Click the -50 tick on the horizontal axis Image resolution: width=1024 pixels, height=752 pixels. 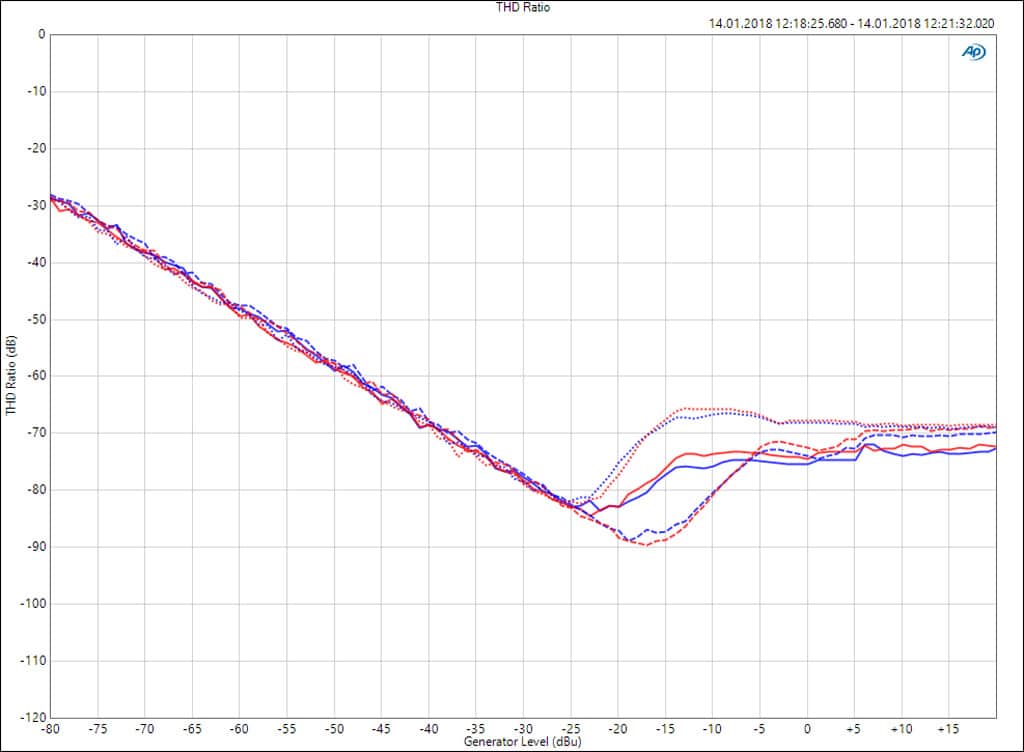click(x=334, y=729)
